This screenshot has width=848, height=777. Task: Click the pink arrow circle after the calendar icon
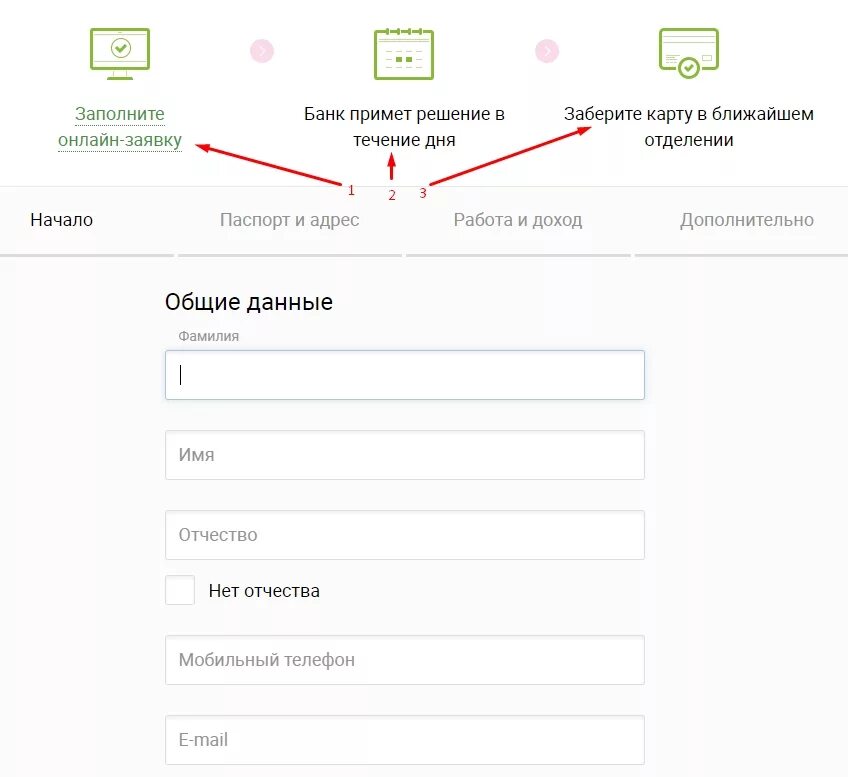pyautogui.click(x=547, y=51)
